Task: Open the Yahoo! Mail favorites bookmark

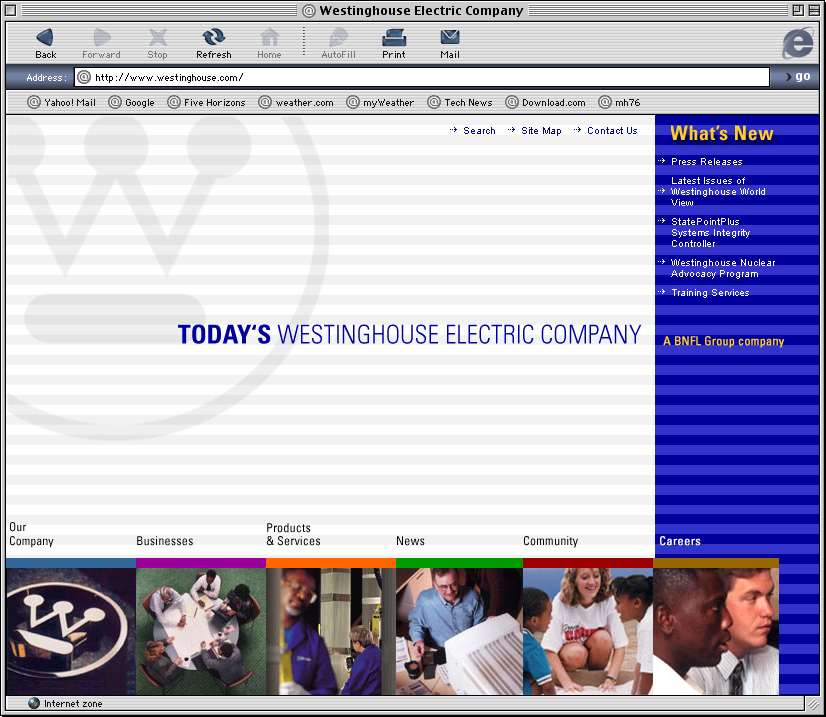Action: pyautogui.click(x=62, y=102)
